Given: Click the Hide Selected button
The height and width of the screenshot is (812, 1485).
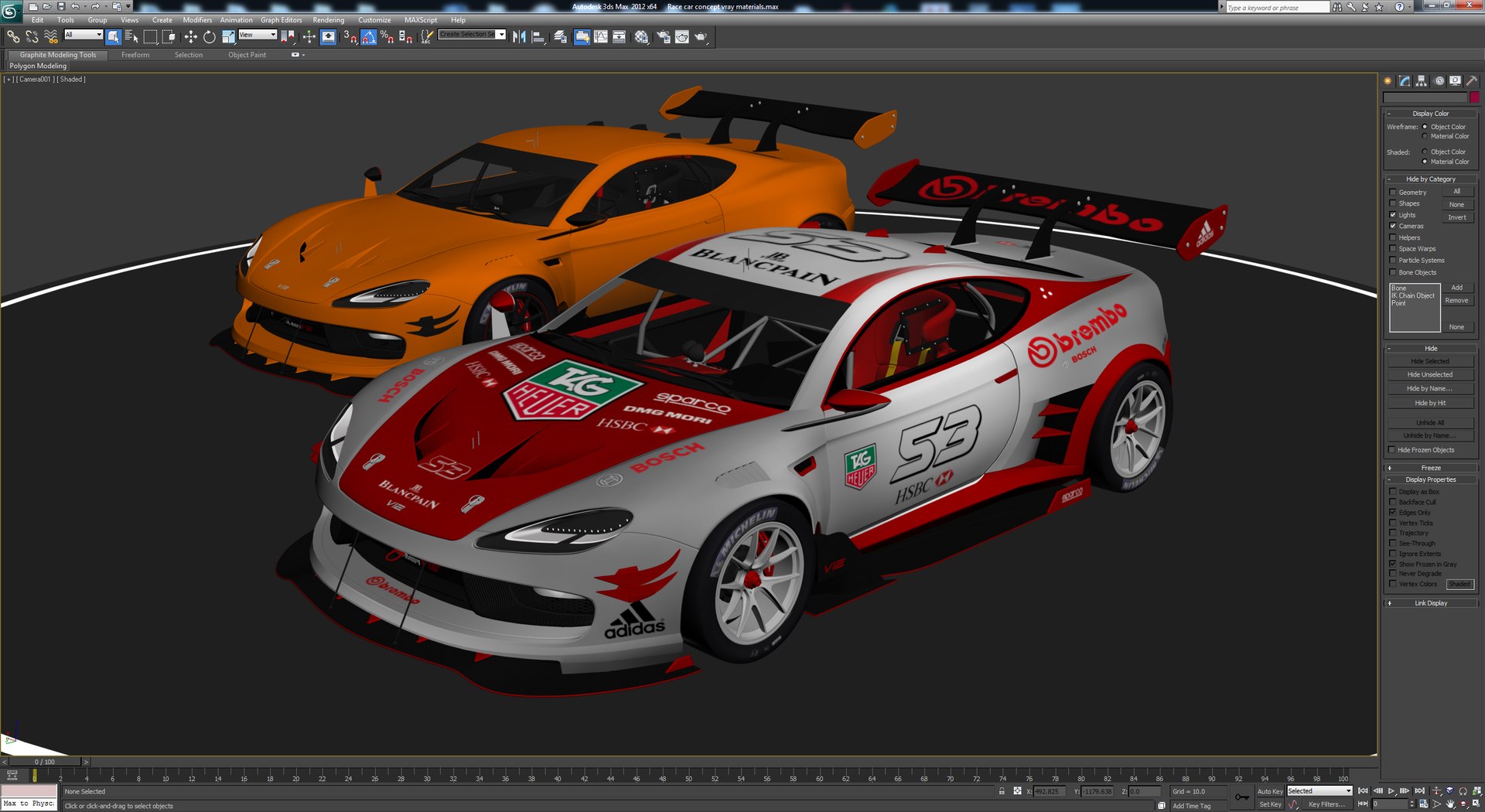Looking at the screenshot, I should (x=1430, y=361).
